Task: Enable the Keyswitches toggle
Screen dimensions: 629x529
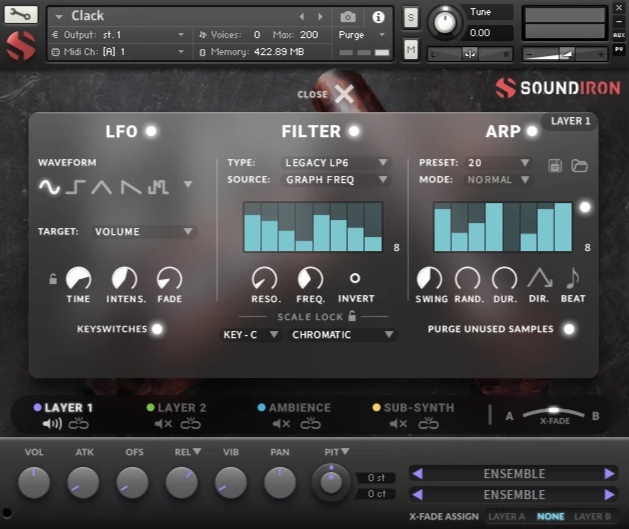Action: [x=157, y=329]
